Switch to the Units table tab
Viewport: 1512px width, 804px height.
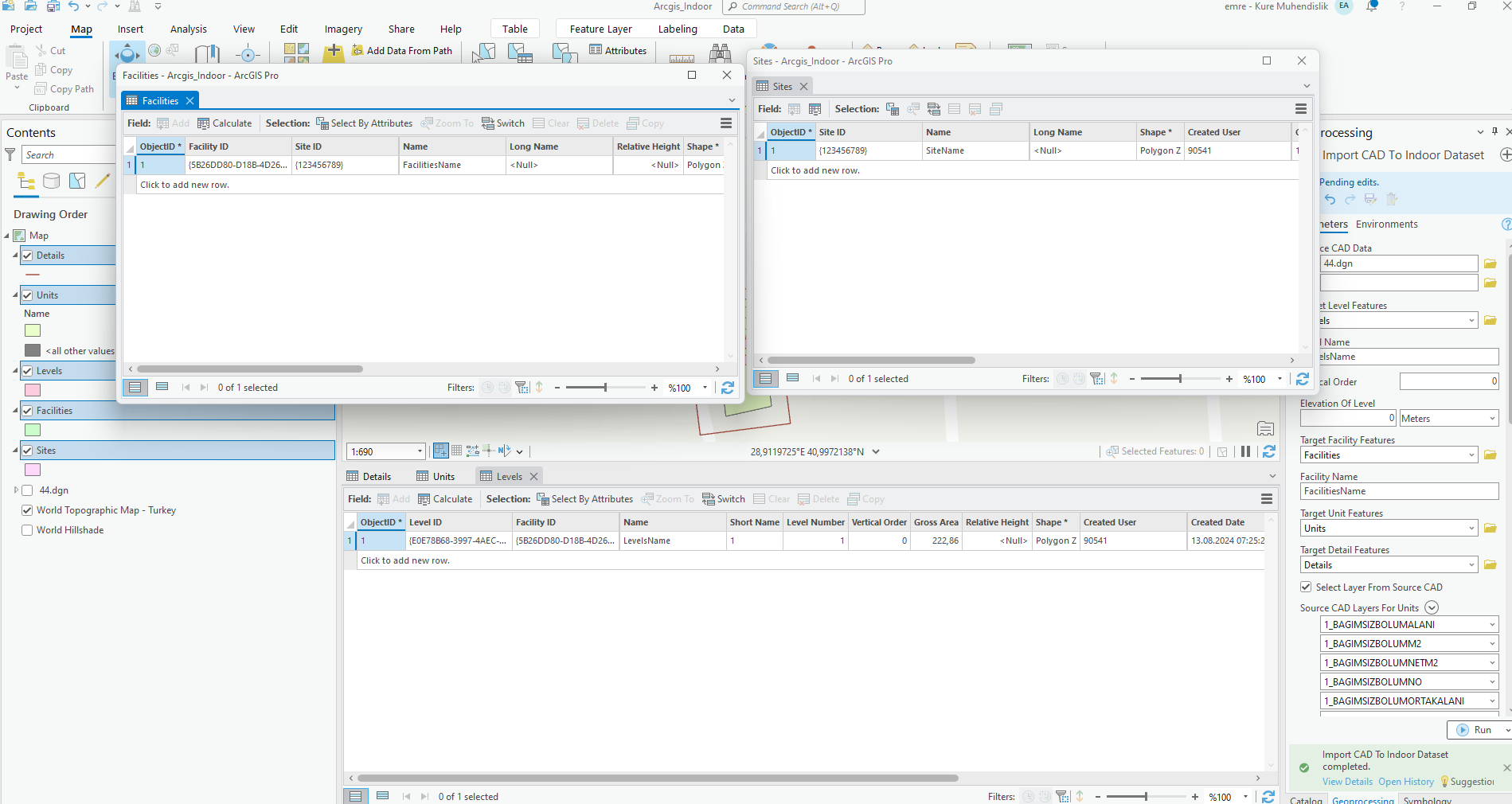tap(436, 477)
